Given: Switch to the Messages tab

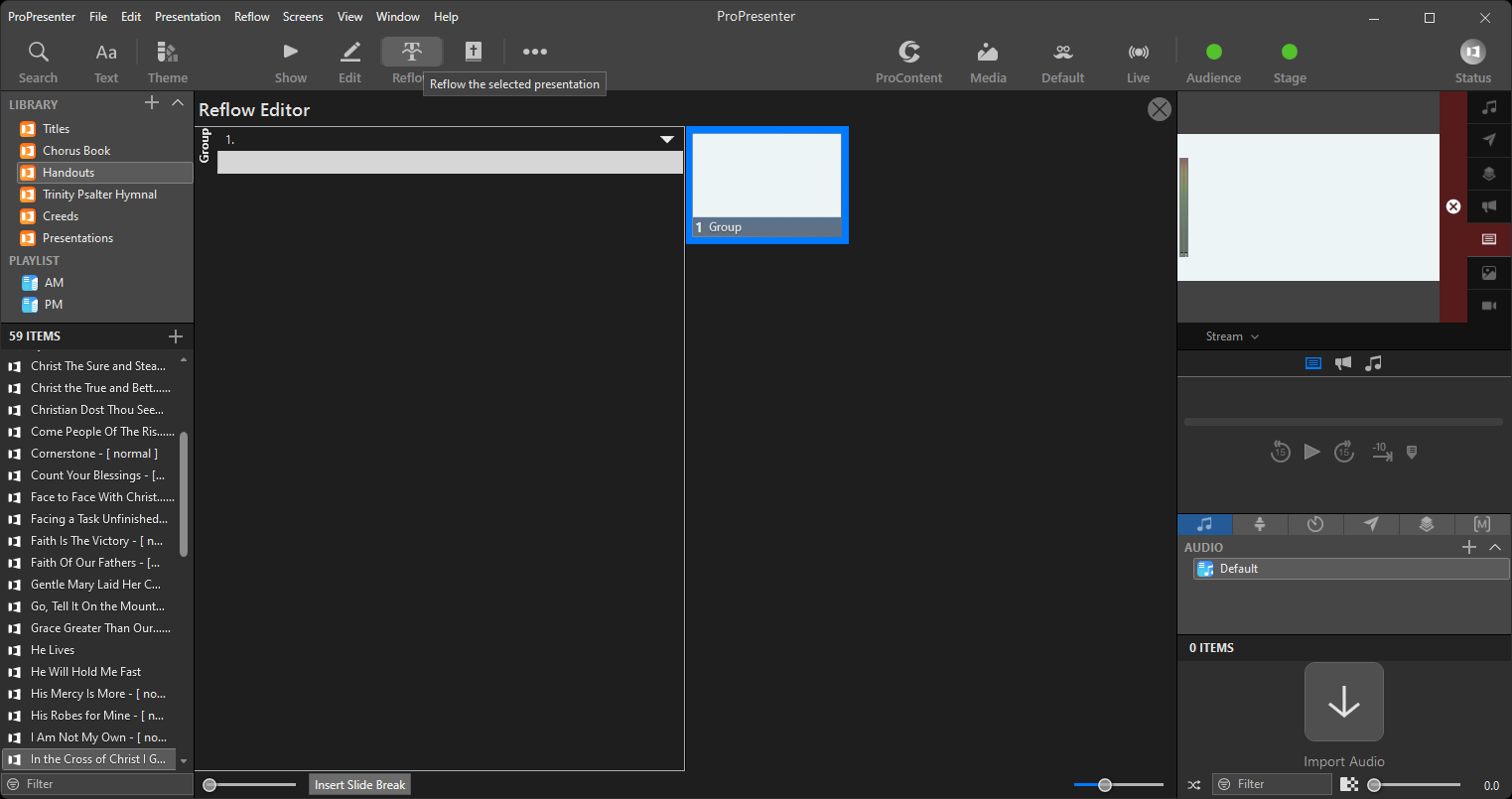Looking at the screenshot, I should [1371, 524].
